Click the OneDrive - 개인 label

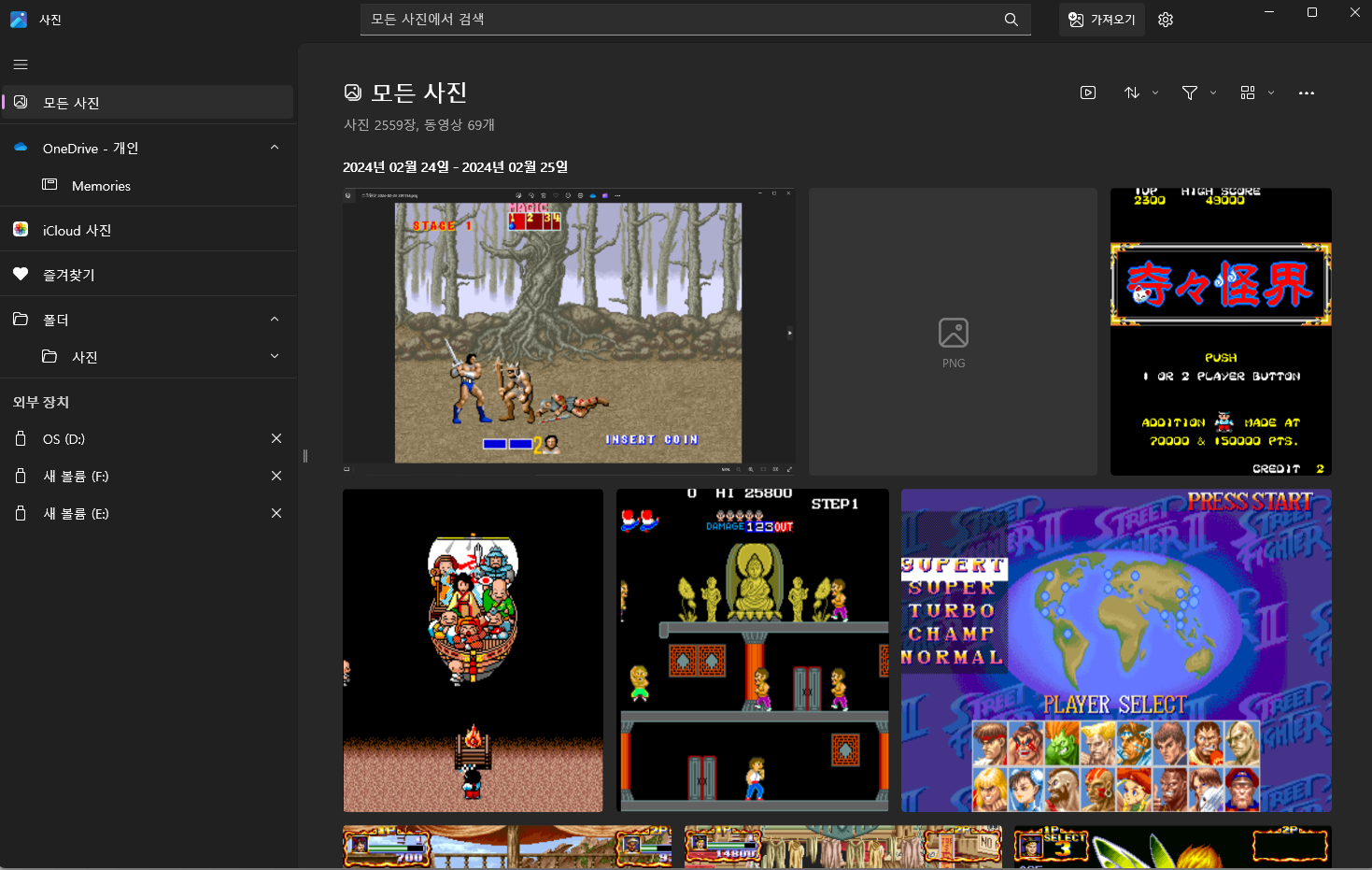click(x=91, y=149)
